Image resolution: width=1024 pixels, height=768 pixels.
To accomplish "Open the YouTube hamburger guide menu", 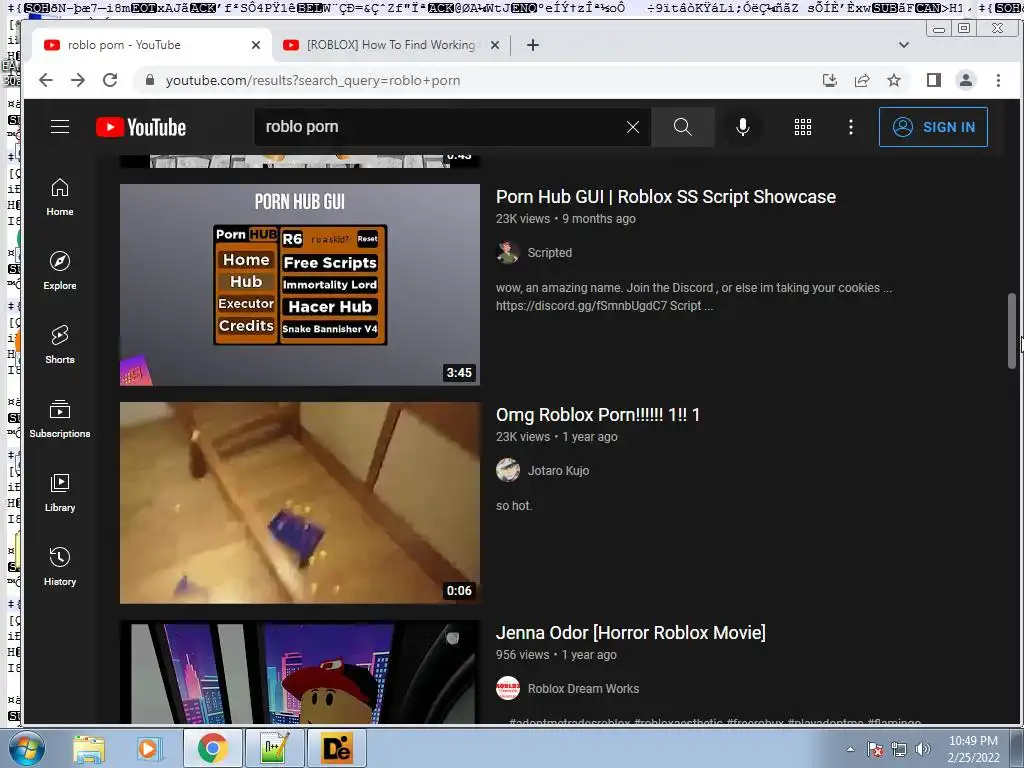I will 60,127.
